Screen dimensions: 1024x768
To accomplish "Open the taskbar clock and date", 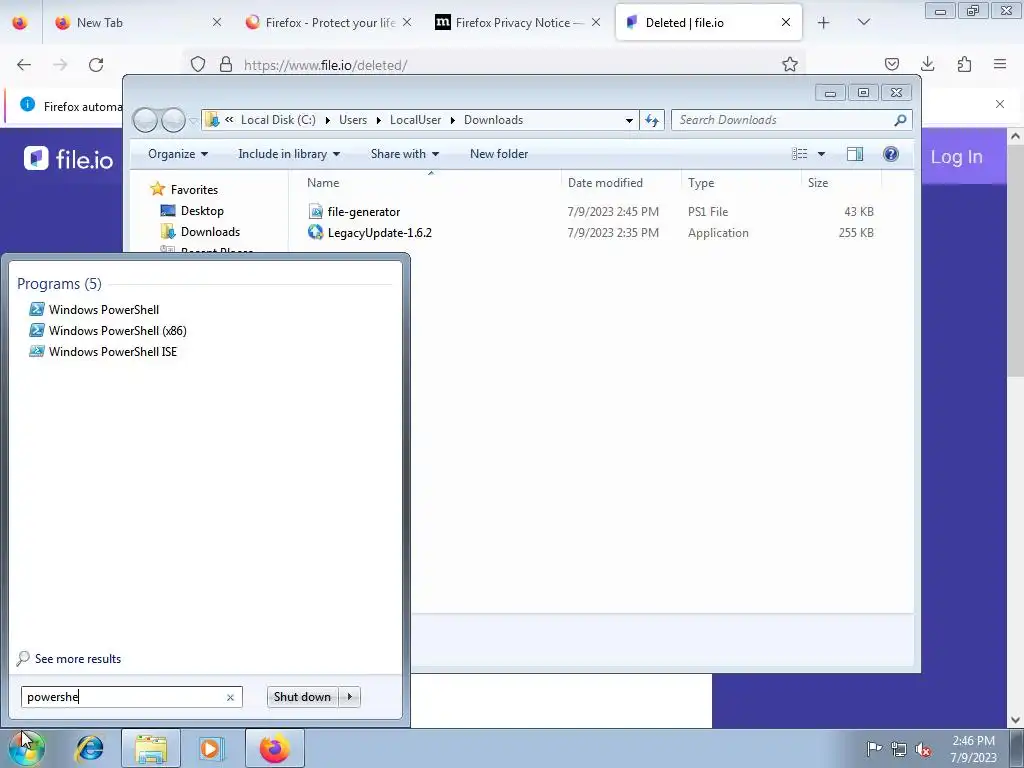I will coord(974,748).
